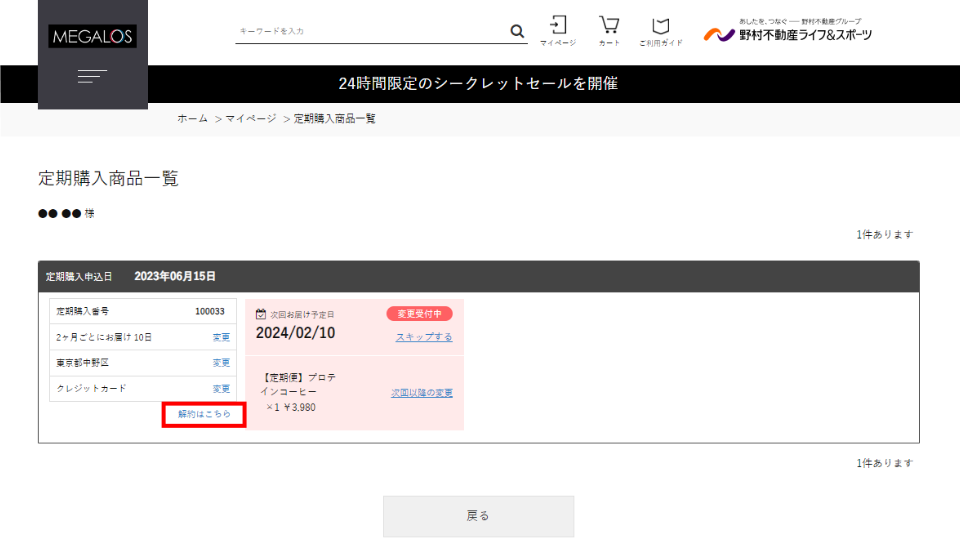Click the 解約はこちら cancellation link
The image size is (960, 559).
point(204,414)
